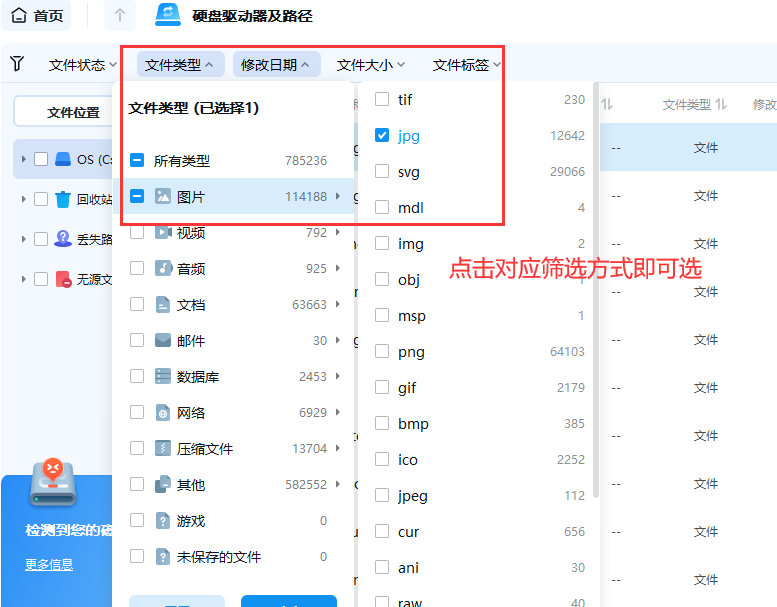Click the 丢失路径 lost path icon

(x=63, y=238)
